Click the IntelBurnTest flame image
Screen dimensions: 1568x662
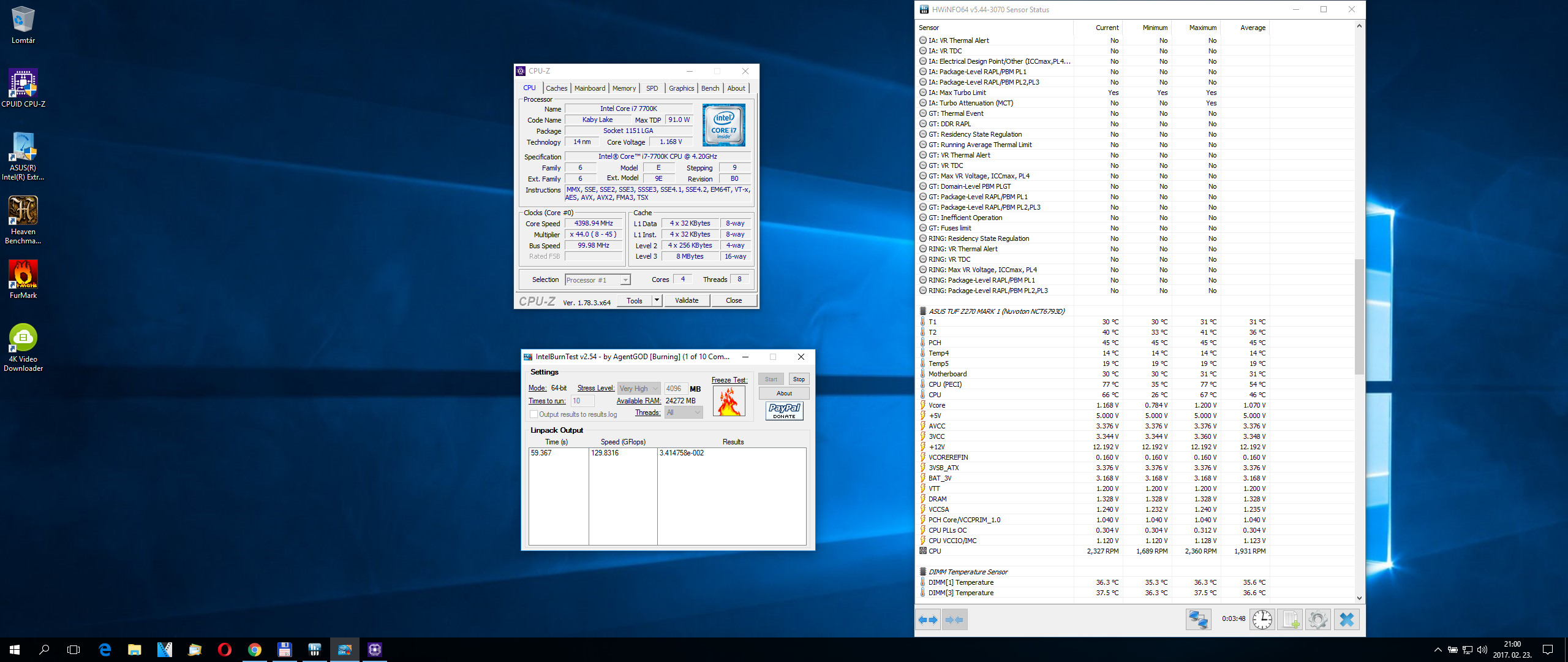click(729, 401)
